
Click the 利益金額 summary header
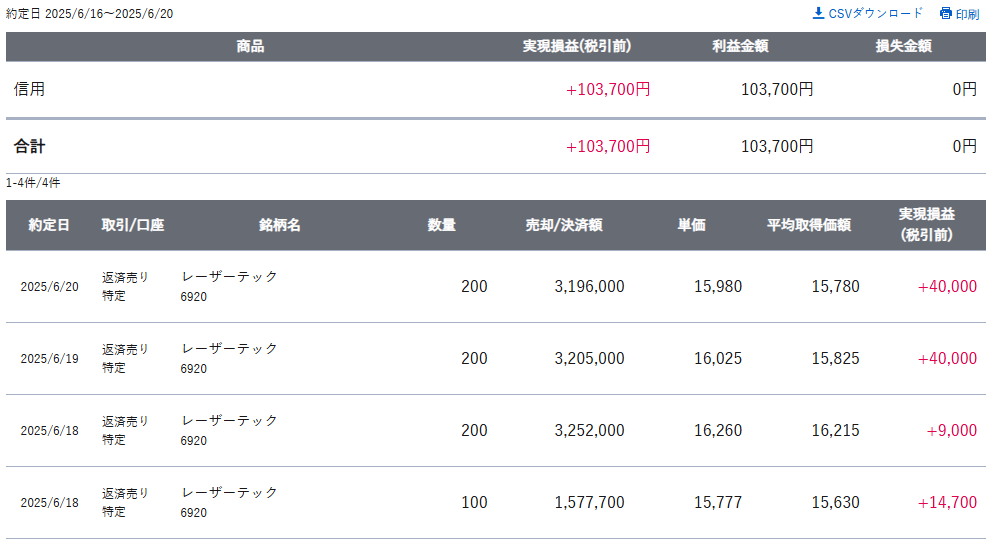[x=740, y=46]
